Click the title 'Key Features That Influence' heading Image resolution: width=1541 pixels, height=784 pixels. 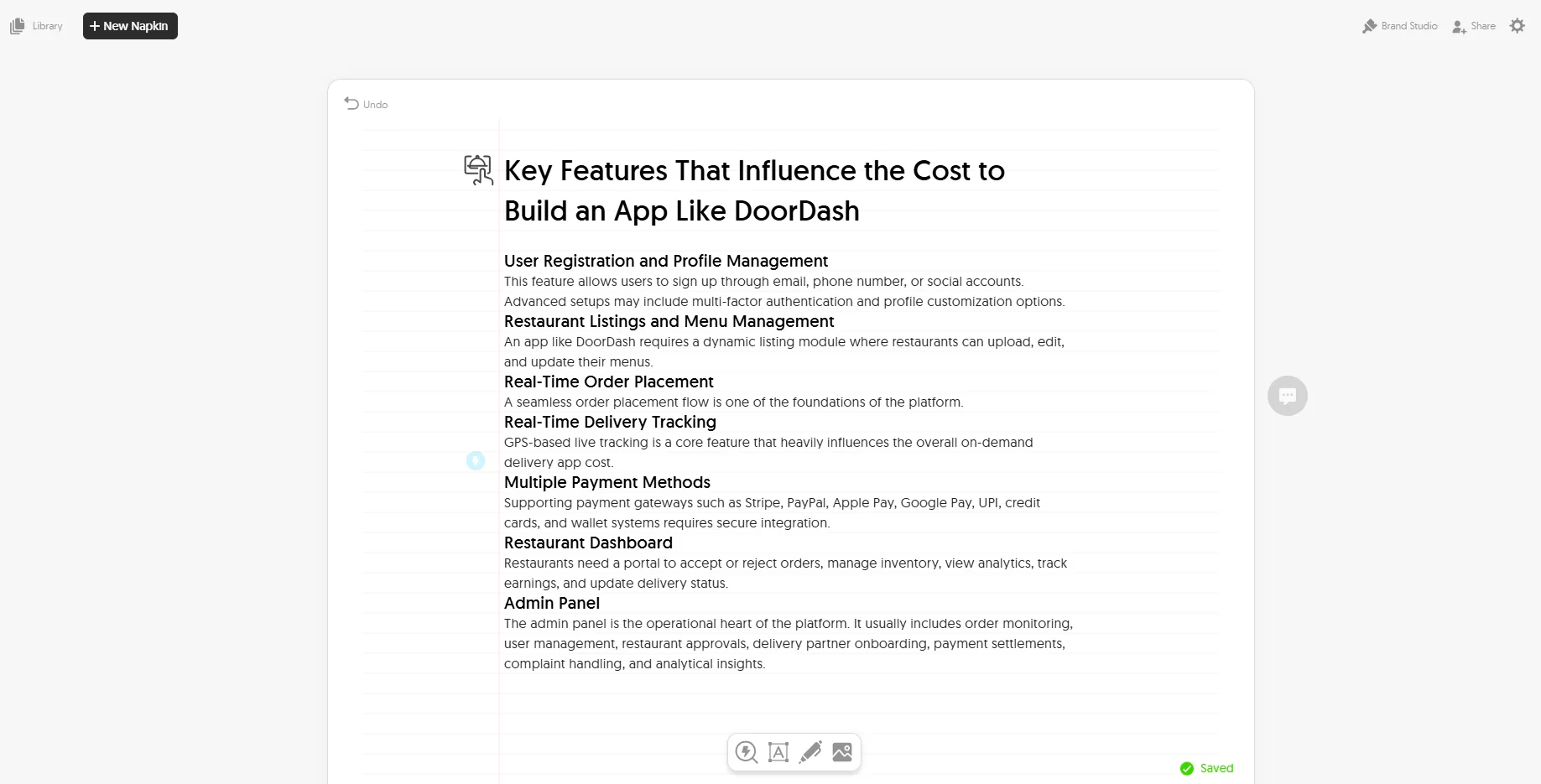click(x=753, y=171)
